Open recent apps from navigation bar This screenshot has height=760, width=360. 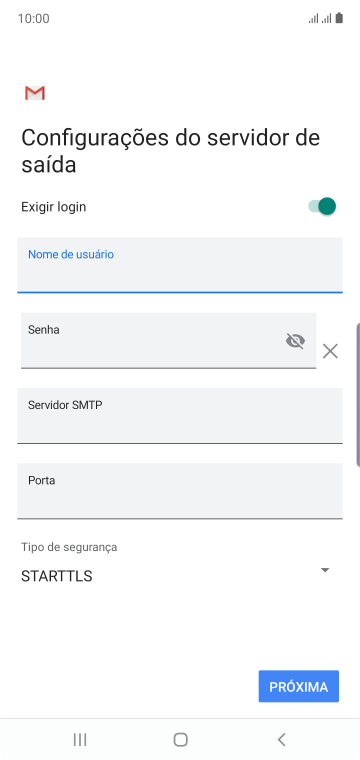pos(80,739)
